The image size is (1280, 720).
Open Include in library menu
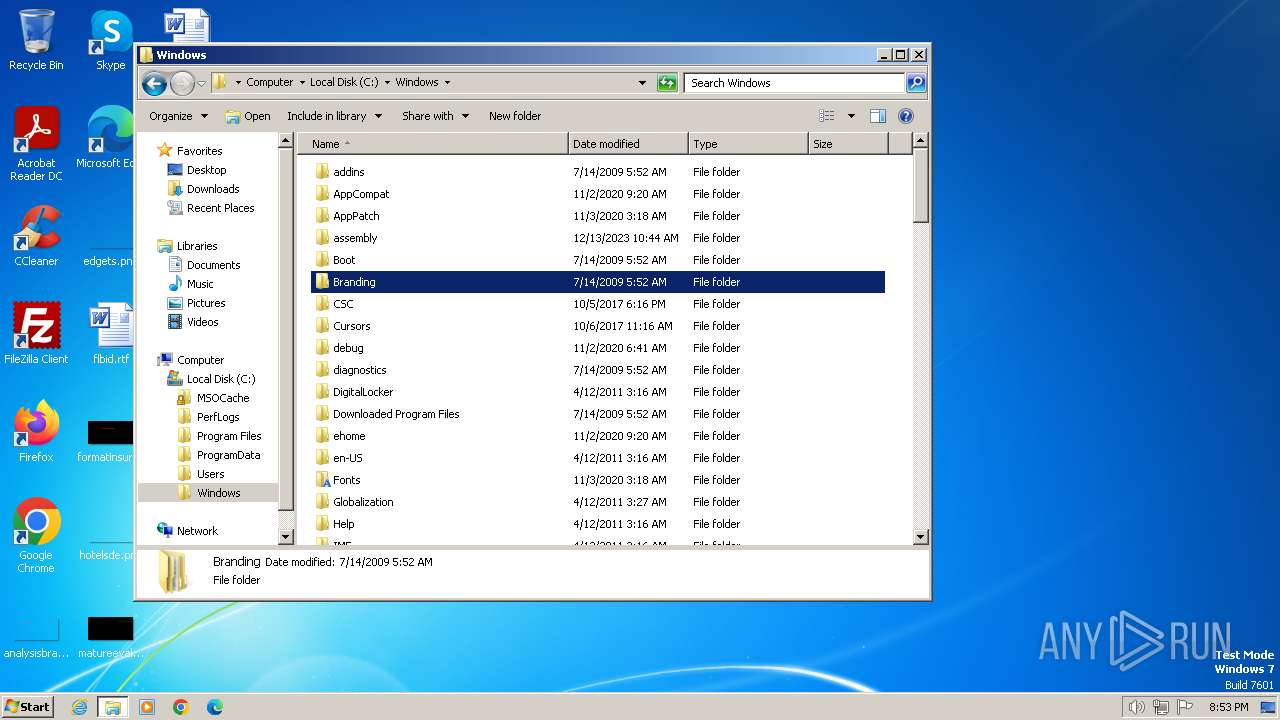[x=334, y=116]
